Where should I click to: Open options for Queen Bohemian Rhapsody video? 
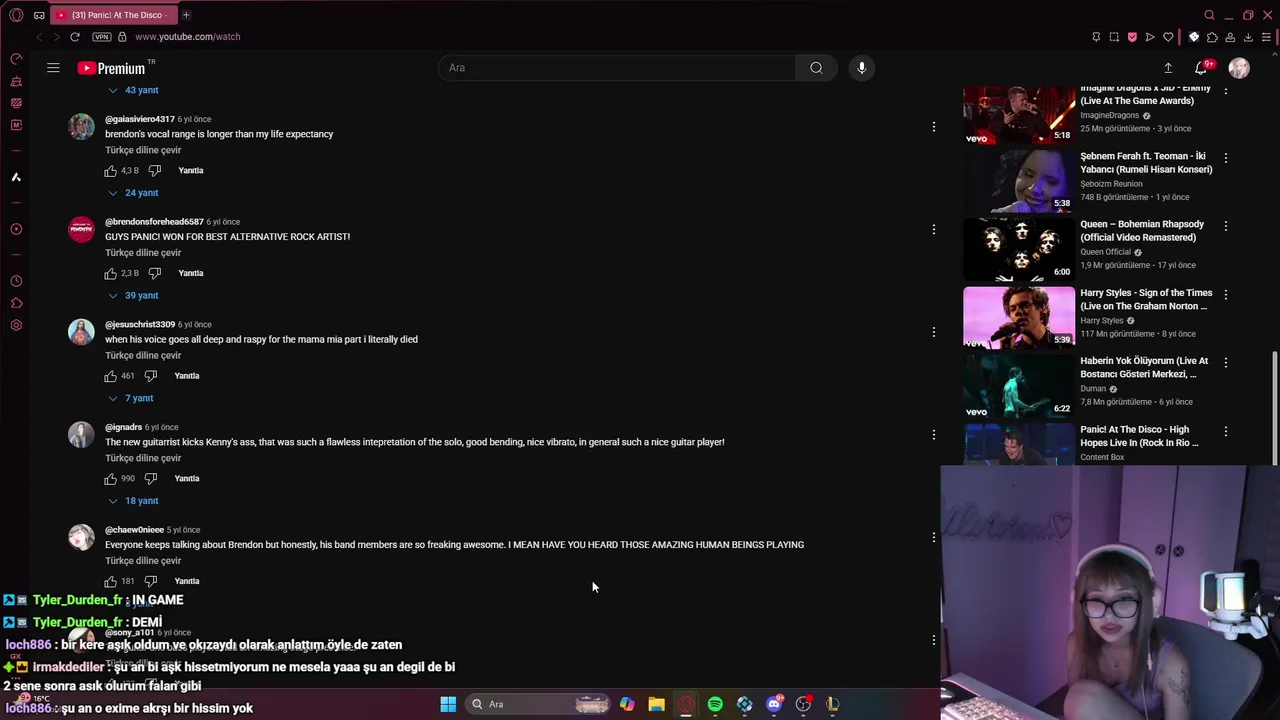[x=1225, y=226]
